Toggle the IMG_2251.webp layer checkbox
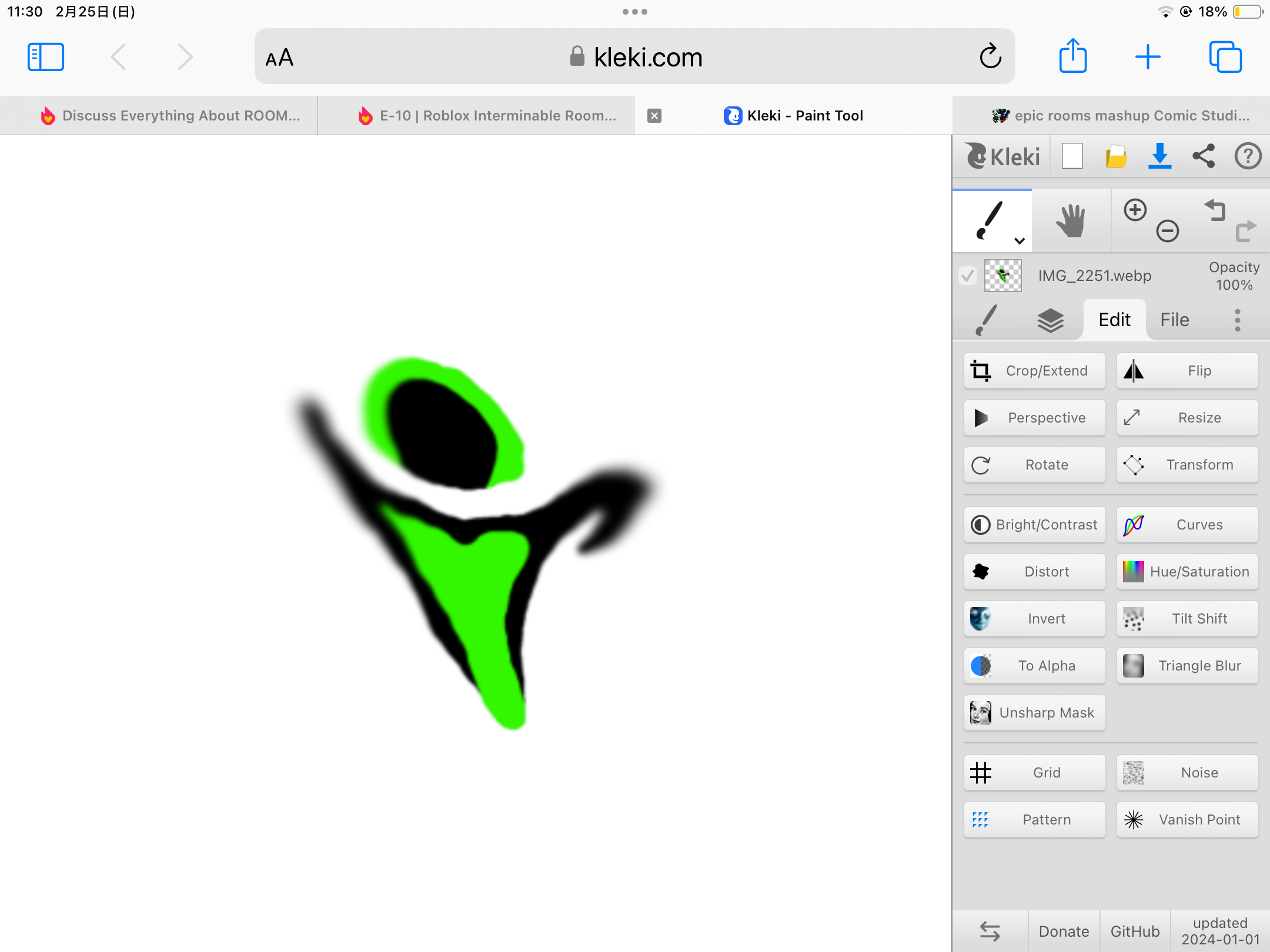The height and width of the screenshot is (952, 1270). (x=968, y=275)
